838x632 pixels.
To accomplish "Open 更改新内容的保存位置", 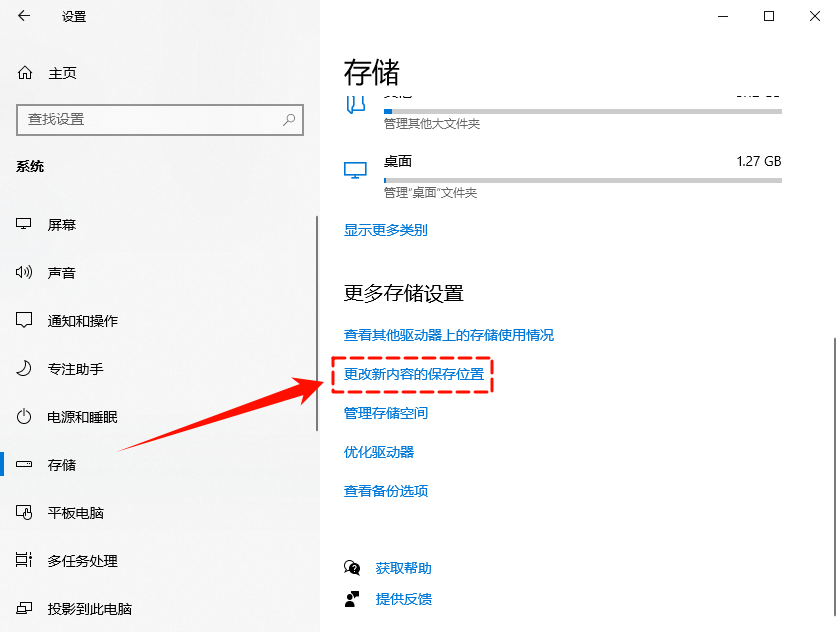I will pos(413,375).
